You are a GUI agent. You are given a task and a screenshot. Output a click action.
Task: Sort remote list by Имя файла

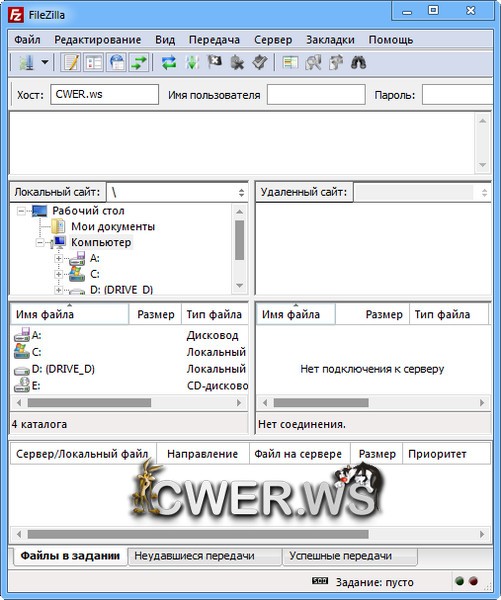295,315
